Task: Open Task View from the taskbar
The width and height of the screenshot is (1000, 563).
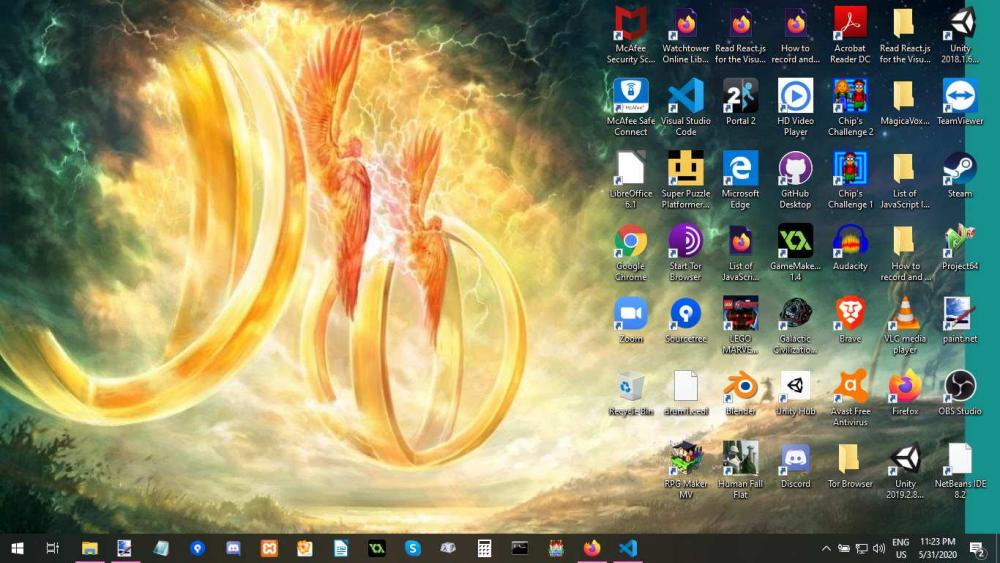Action: (53, 548)
